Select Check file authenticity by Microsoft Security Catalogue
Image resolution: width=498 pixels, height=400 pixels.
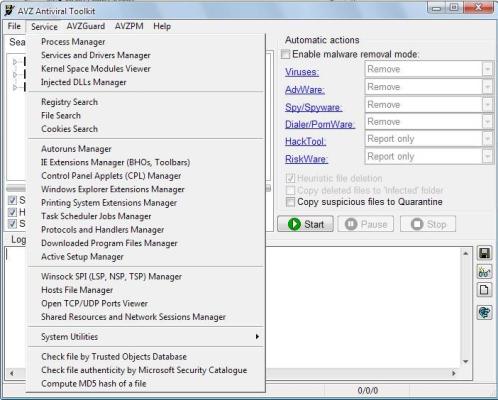pyautogui.click(x=146, y=370)
